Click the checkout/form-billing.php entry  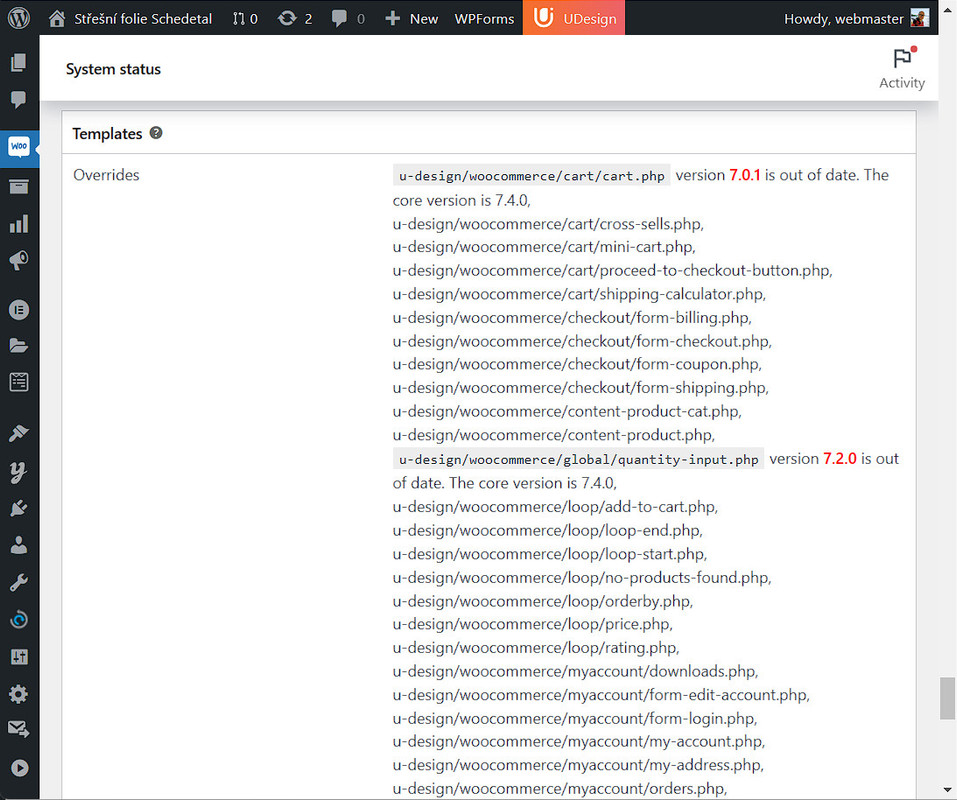tap(572, 317)
